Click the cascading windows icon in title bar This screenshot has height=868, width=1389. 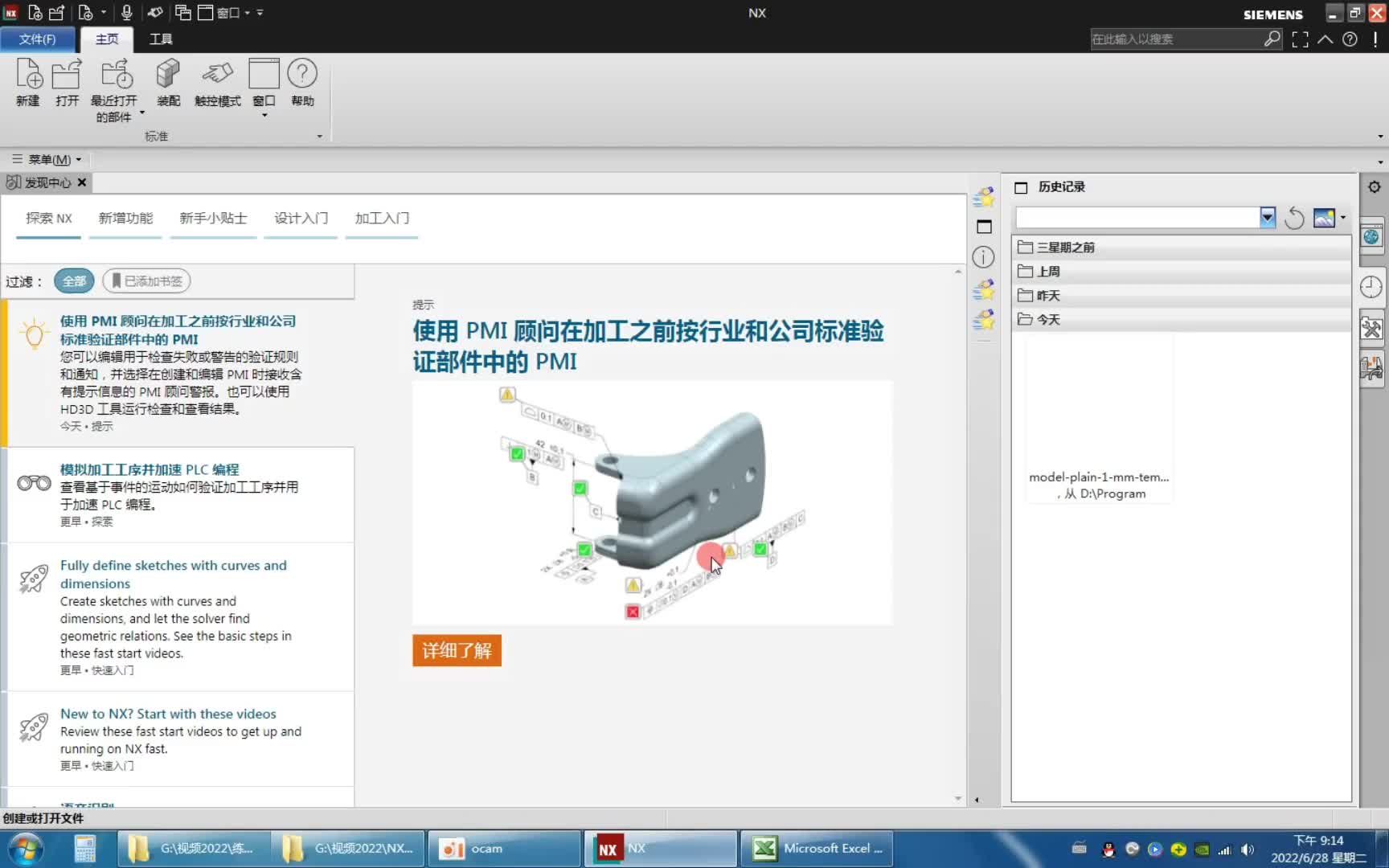point(183,13)
